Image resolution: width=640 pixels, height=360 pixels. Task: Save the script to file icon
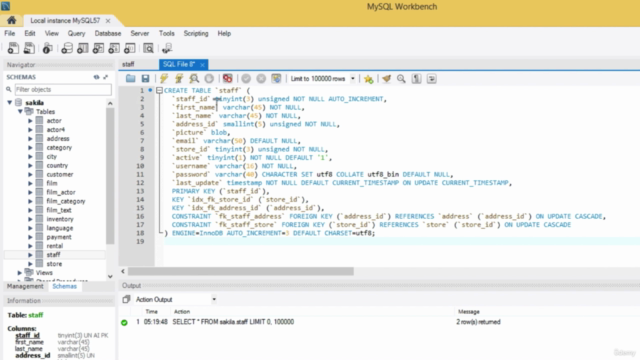(x=145, y=78)
